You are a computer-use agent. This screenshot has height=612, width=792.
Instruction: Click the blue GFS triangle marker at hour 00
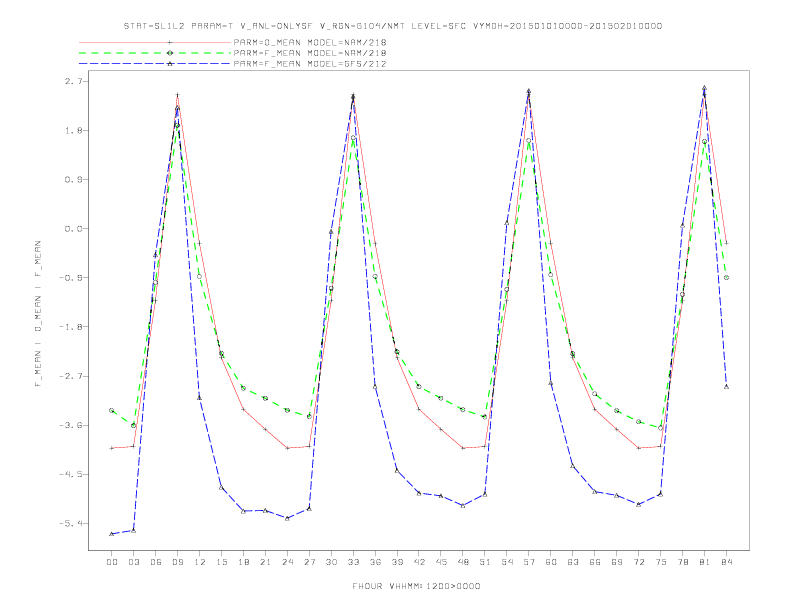112,534
